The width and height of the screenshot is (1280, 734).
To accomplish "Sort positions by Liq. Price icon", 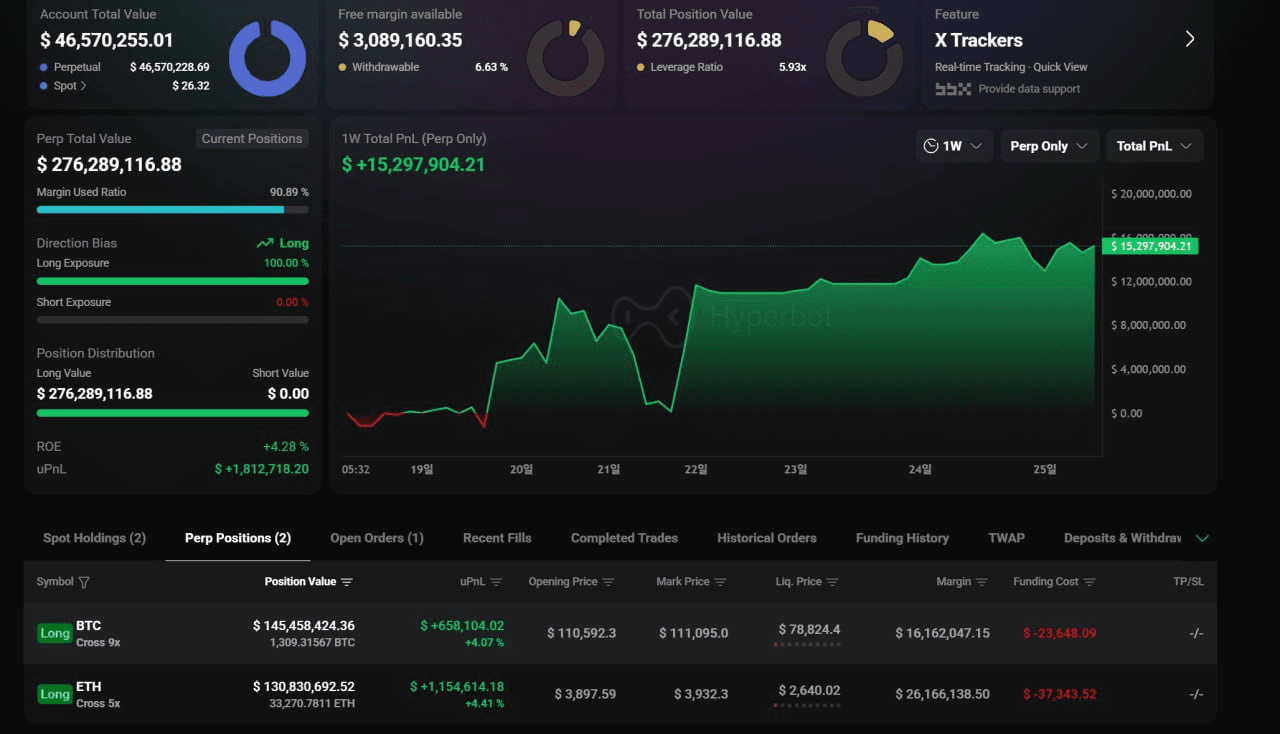I will point(832,582).
